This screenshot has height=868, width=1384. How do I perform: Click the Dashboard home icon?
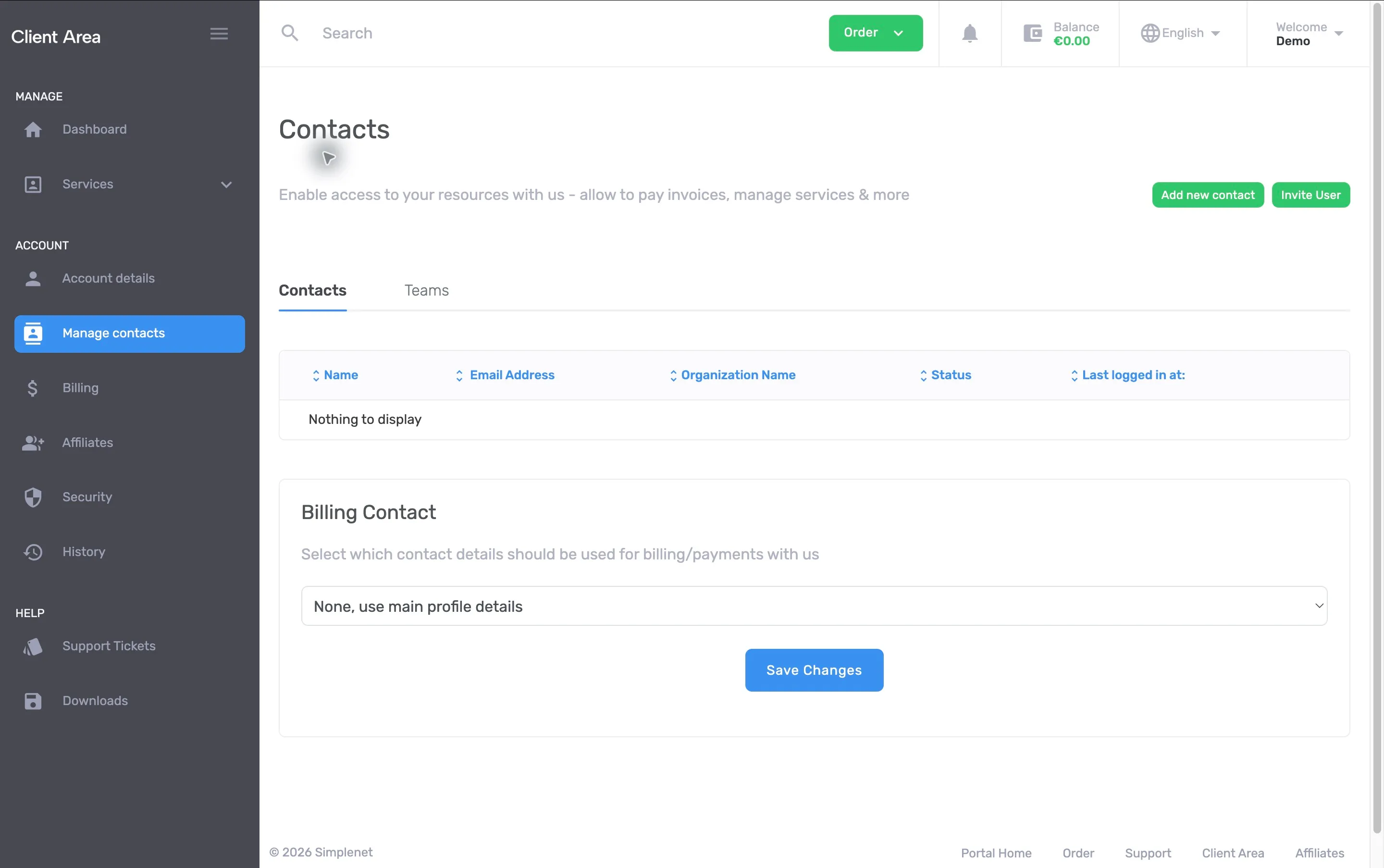click(x=33, y=130)
